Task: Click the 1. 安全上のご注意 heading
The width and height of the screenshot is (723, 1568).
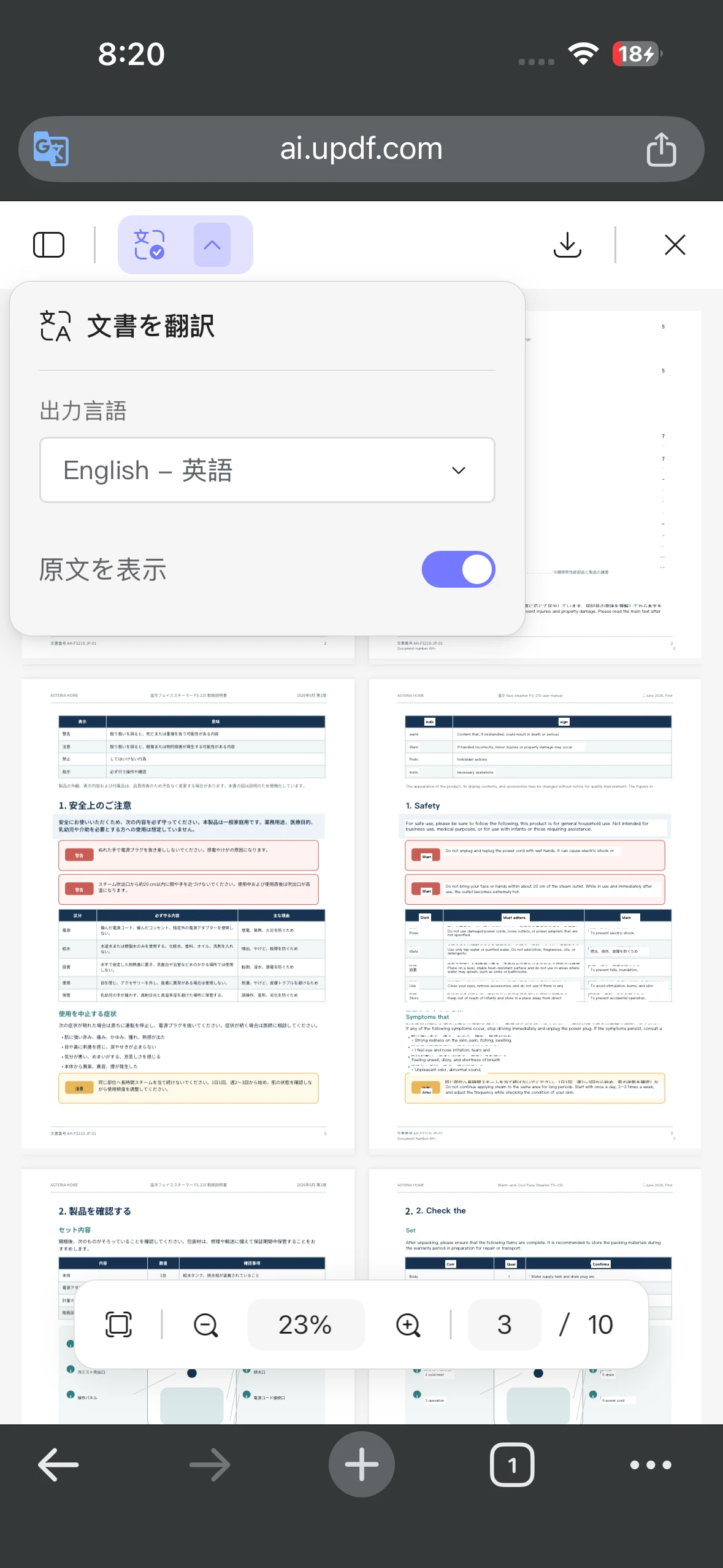Action: (x=95, y=805)
